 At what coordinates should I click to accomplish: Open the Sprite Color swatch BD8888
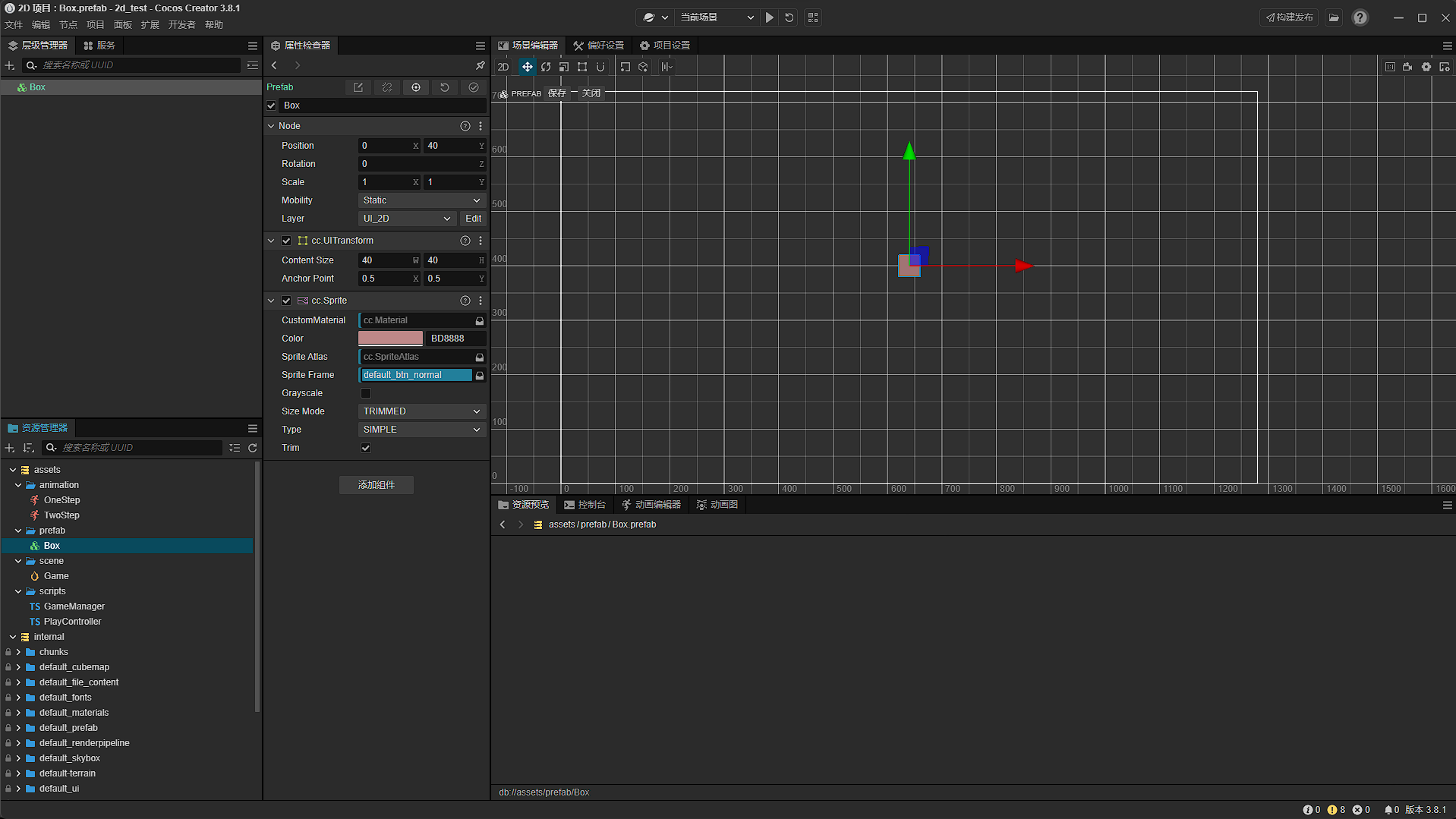(390, 339)
